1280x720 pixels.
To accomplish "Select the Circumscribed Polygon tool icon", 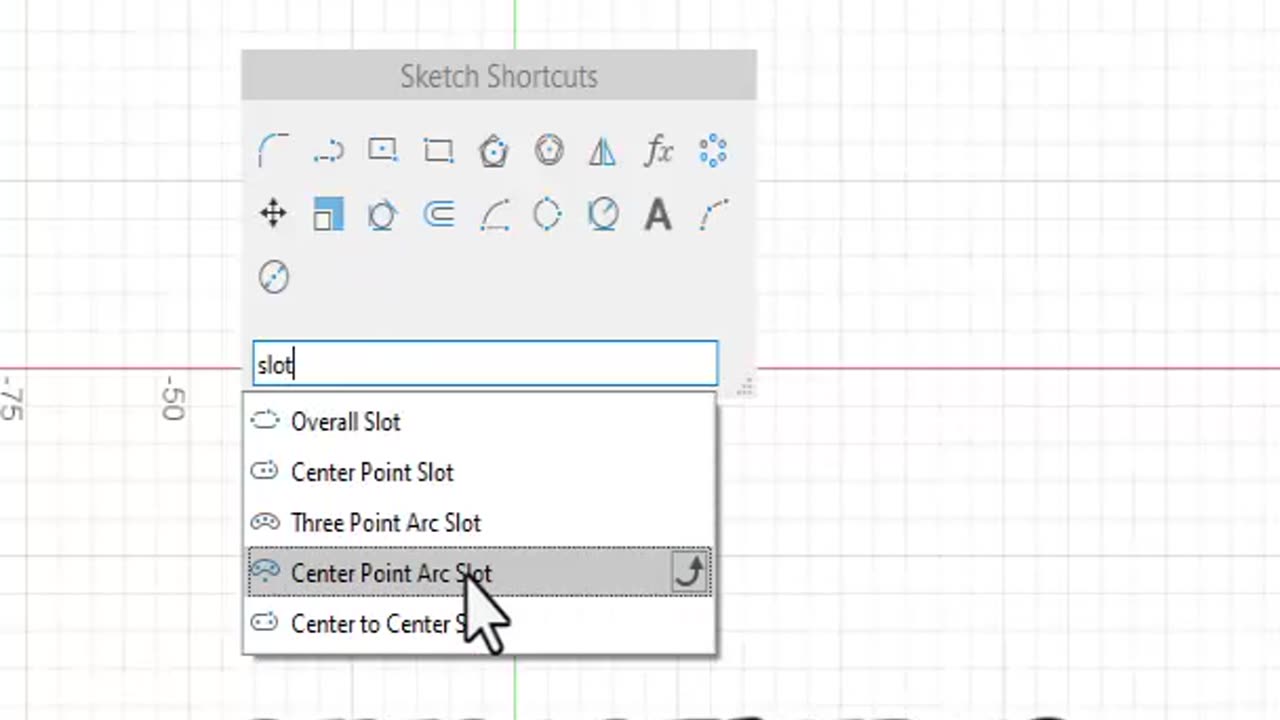I will (x=493, y=151).
